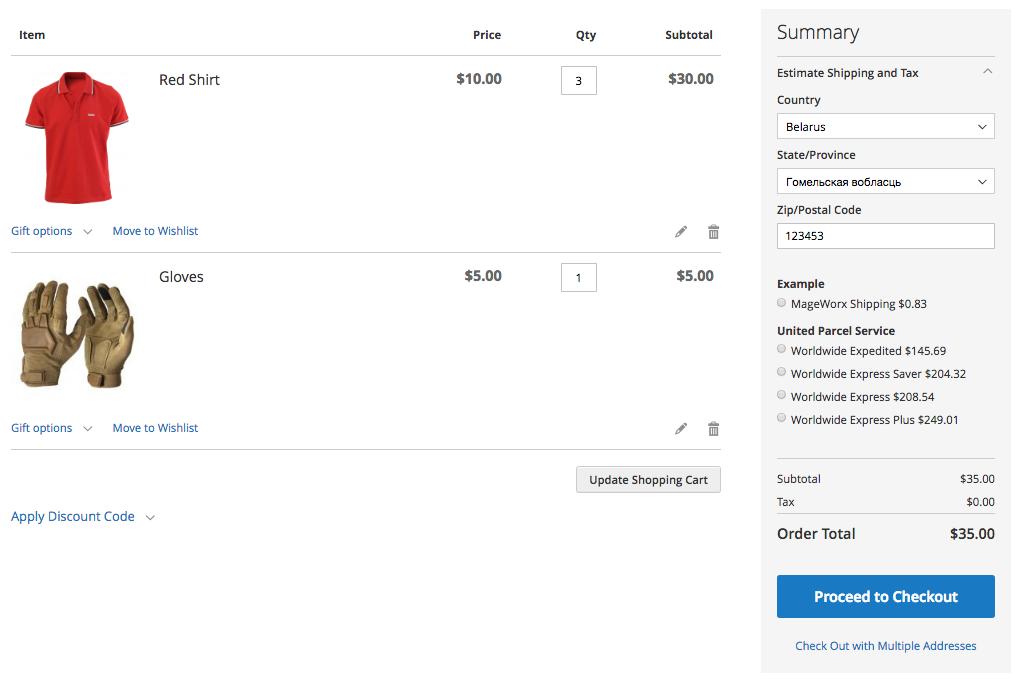Click the Zip/Postal Code input field
Viewport: 1022px width, 698px height.
pyautogui.click(x=885, y=236)
